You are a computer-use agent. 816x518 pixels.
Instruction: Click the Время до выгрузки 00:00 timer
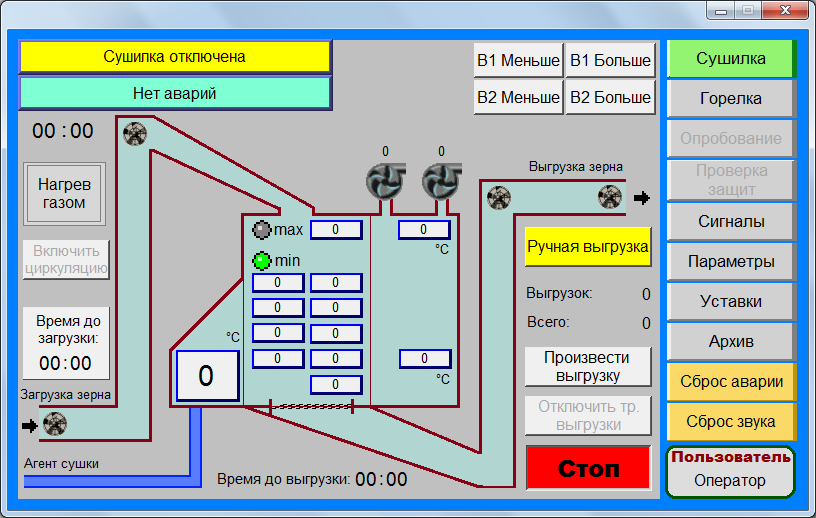381,479
